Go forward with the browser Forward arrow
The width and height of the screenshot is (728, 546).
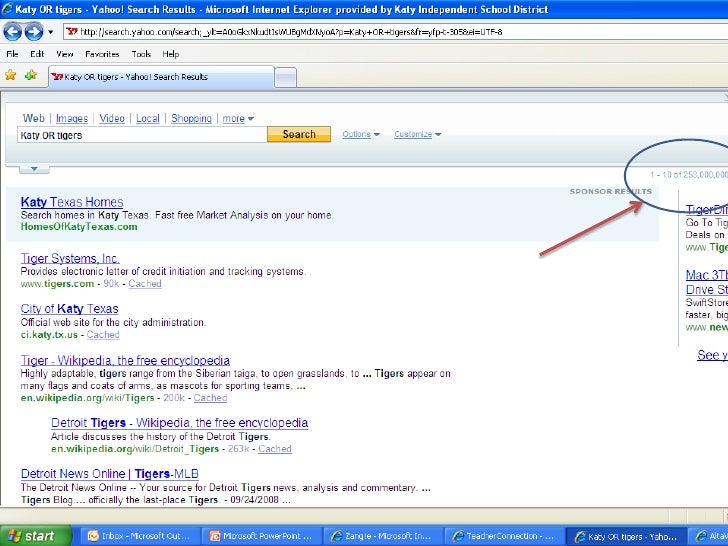coord(33,32)
